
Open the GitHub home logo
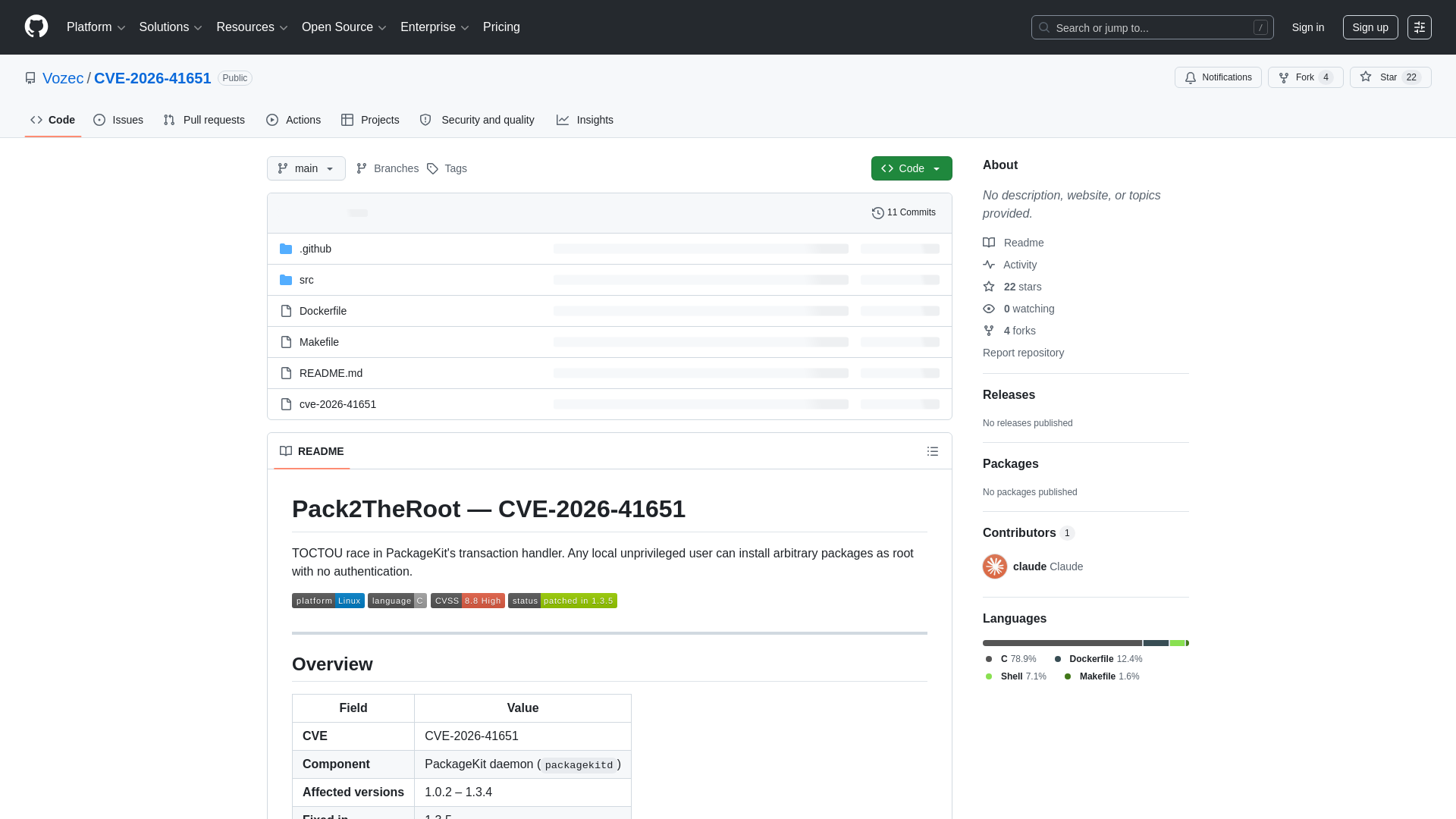(x=36, y=27)
